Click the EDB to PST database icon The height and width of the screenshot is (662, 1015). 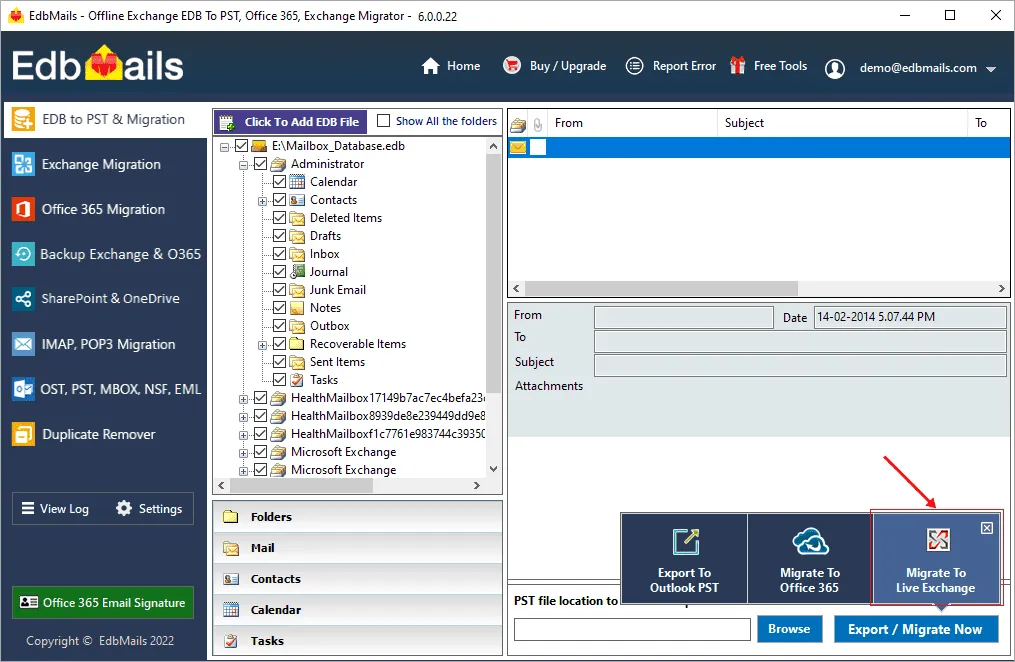23,120
